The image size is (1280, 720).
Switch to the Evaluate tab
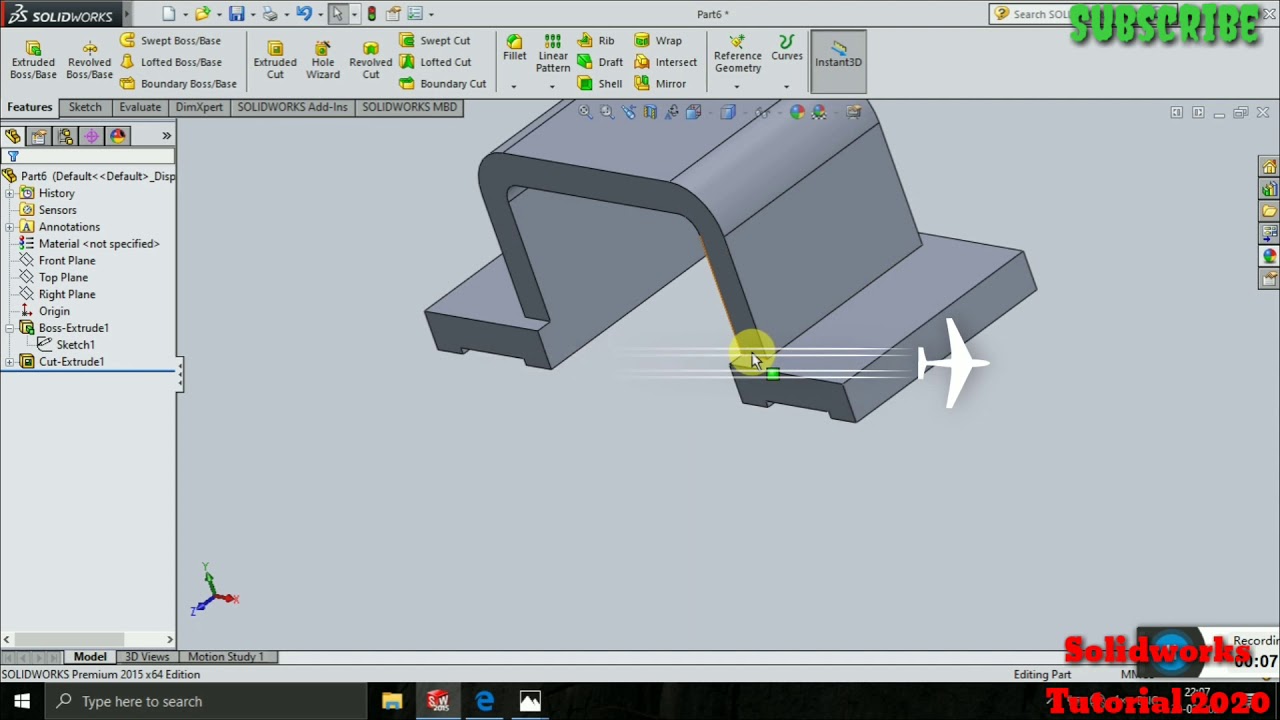[x=140, y=107]
